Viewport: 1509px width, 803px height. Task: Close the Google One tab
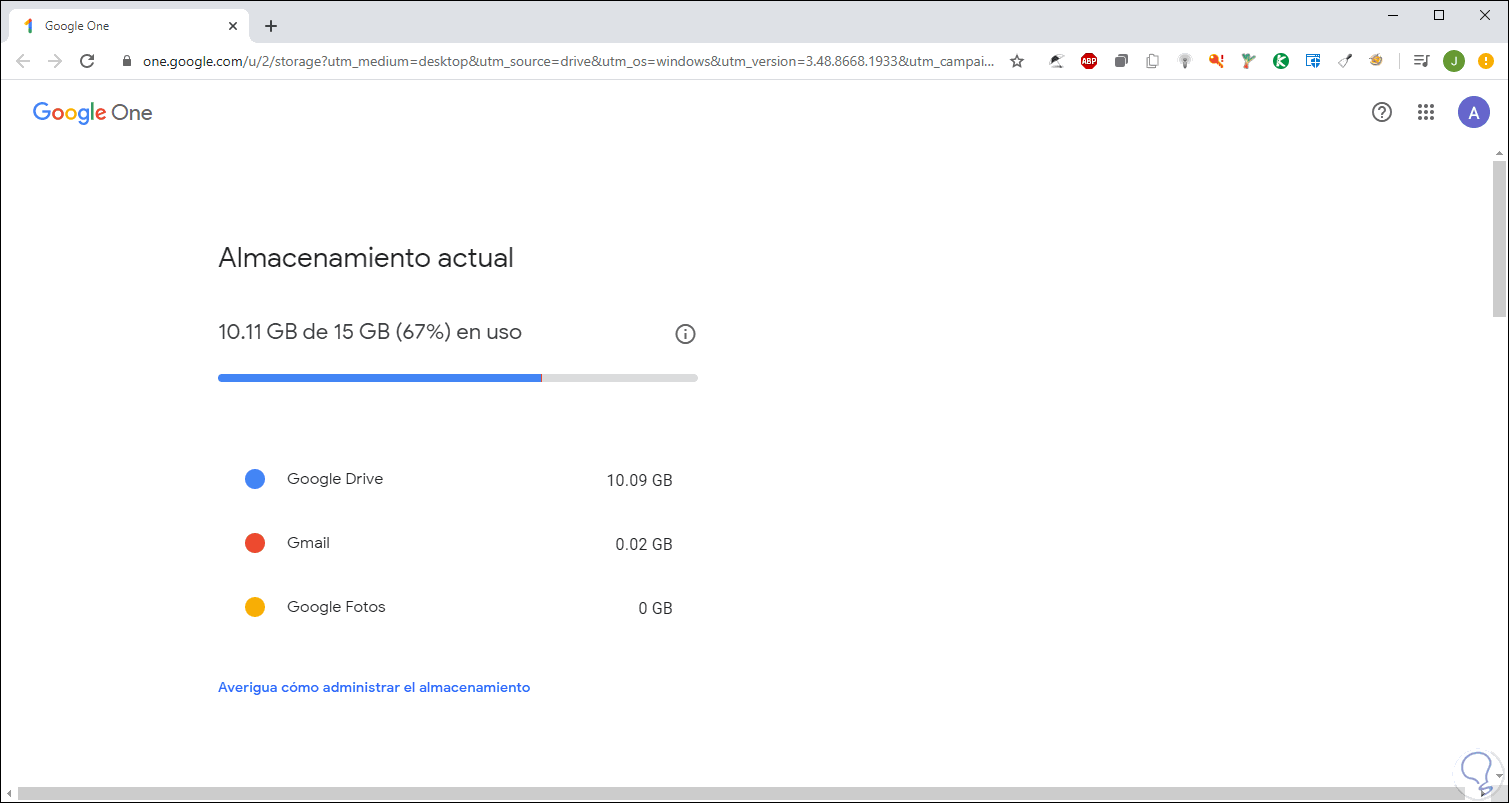pyautogui.click(x=232, y=26)
